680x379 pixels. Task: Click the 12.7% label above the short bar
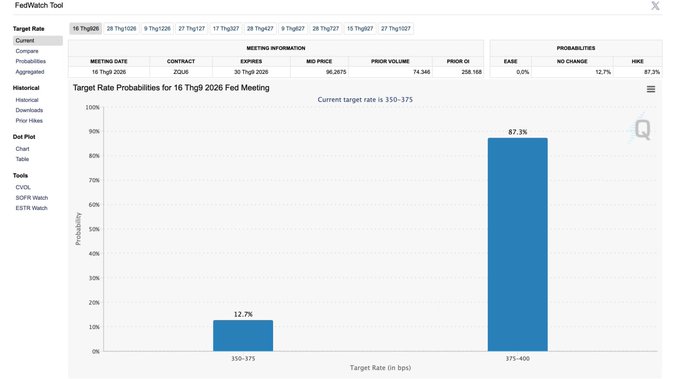243,314
